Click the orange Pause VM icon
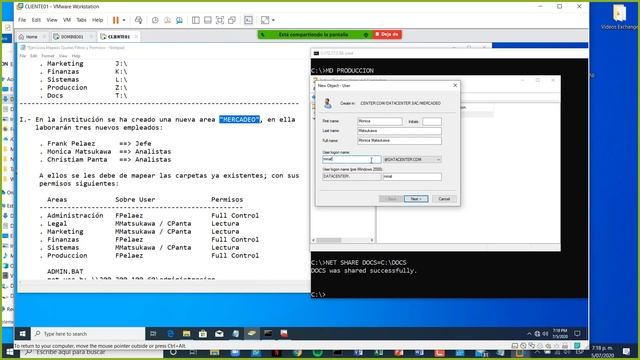Screen dimensions: 640x360 pos(116,20)
